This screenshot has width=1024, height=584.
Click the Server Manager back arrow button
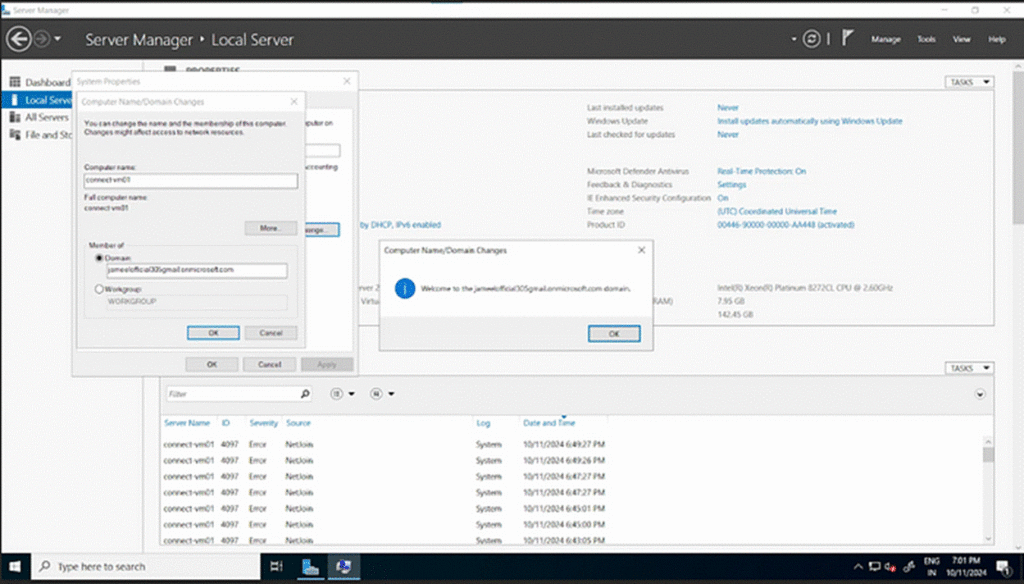[x=18, y=39]
